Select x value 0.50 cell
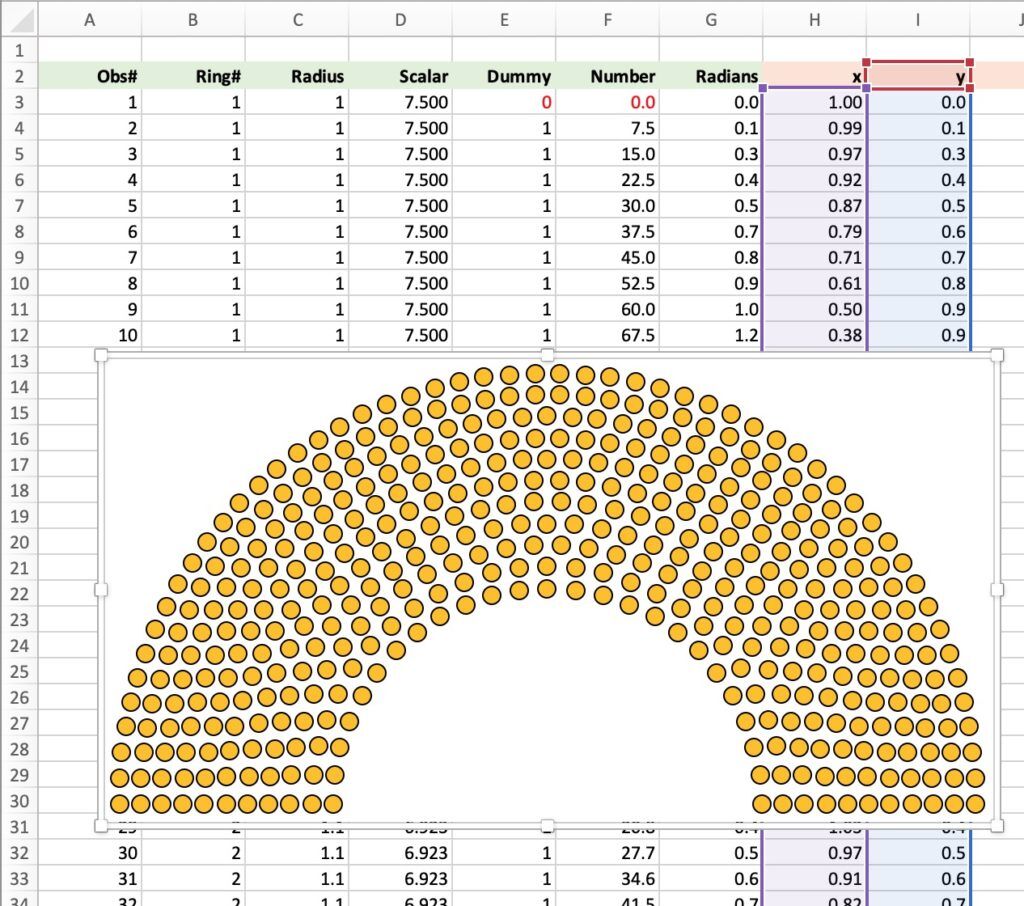Viewport: 1024px width, 906px height. click(x=814, y=309)
